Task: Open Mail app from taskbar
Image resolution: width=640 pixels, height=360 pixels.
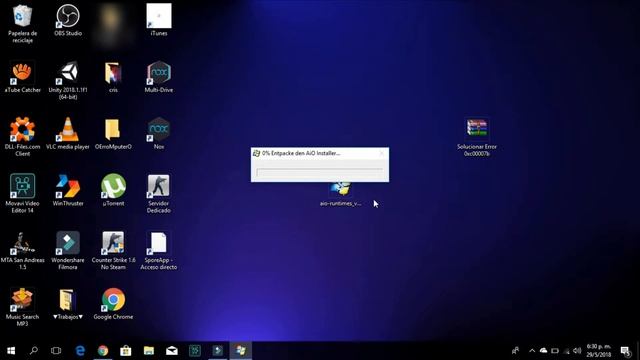Action: (172, 350)
